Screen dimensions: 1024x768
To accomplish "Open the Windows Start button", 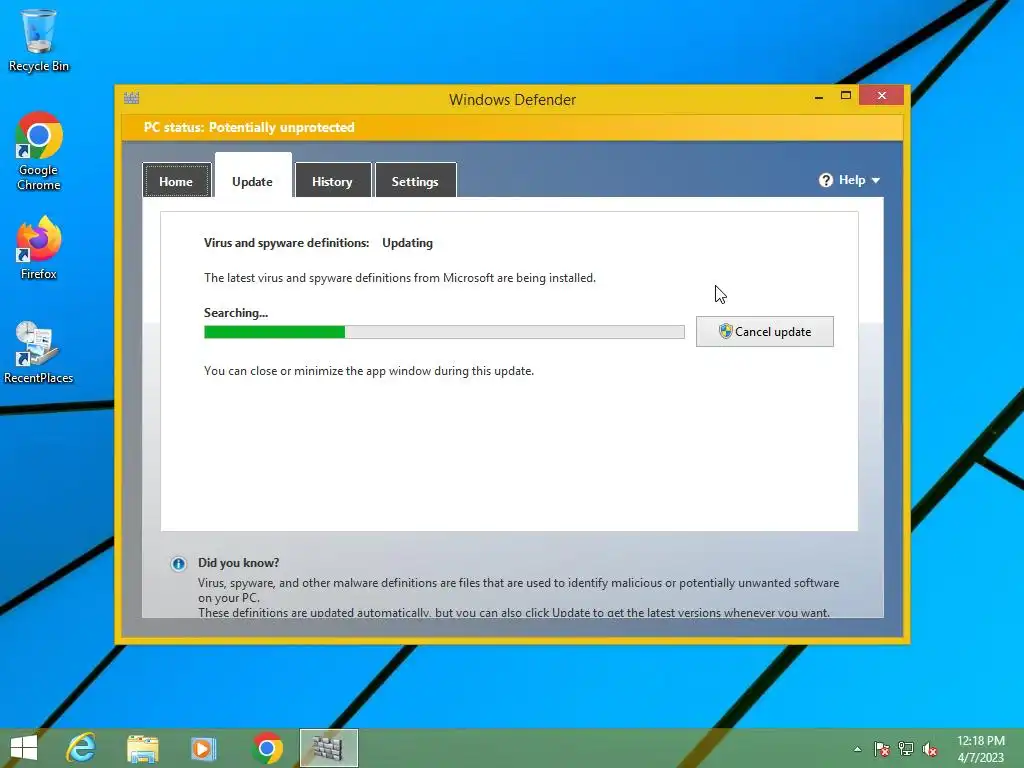I will pos(24,748).
